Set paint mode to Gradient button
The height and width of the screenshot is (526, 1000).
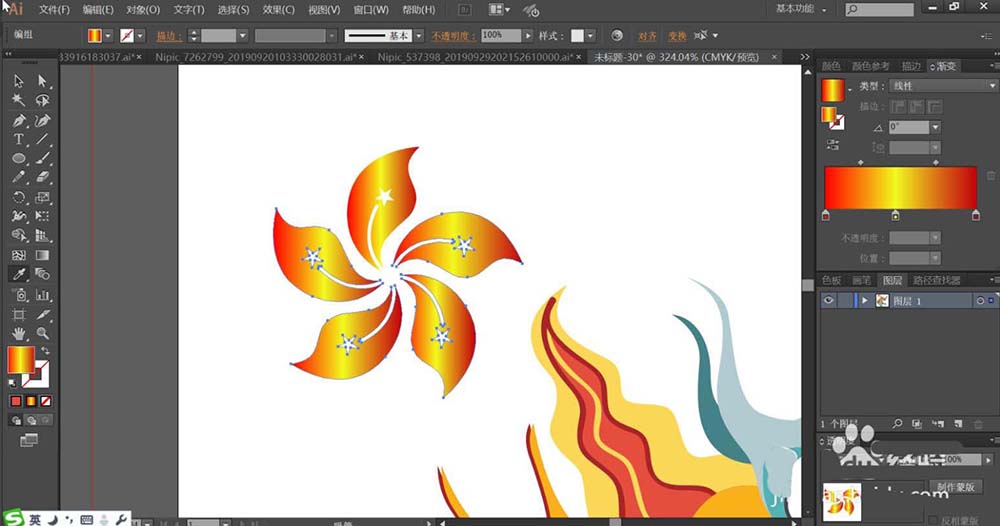click(x=31, y=401)
